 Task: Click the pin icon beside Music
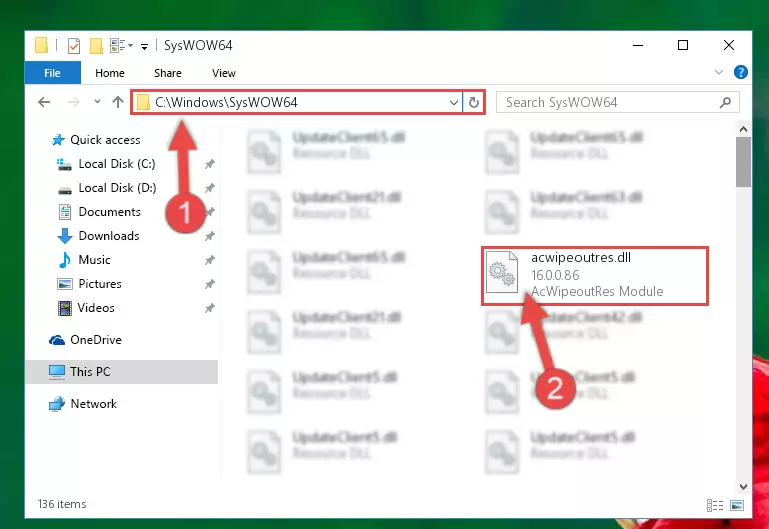[210, 260]
